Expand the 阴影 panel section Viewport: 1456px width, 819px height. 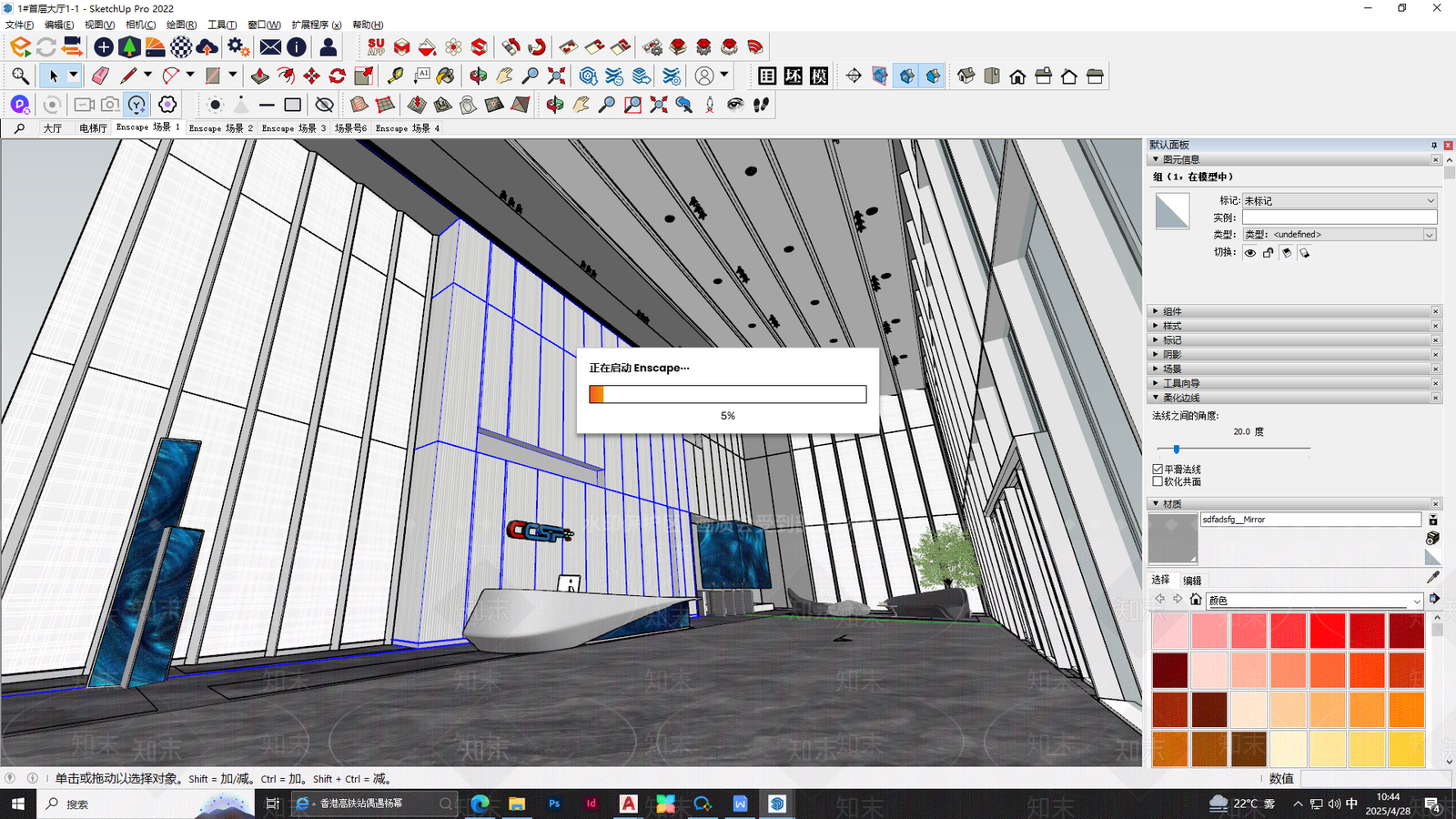[1294, 354]
